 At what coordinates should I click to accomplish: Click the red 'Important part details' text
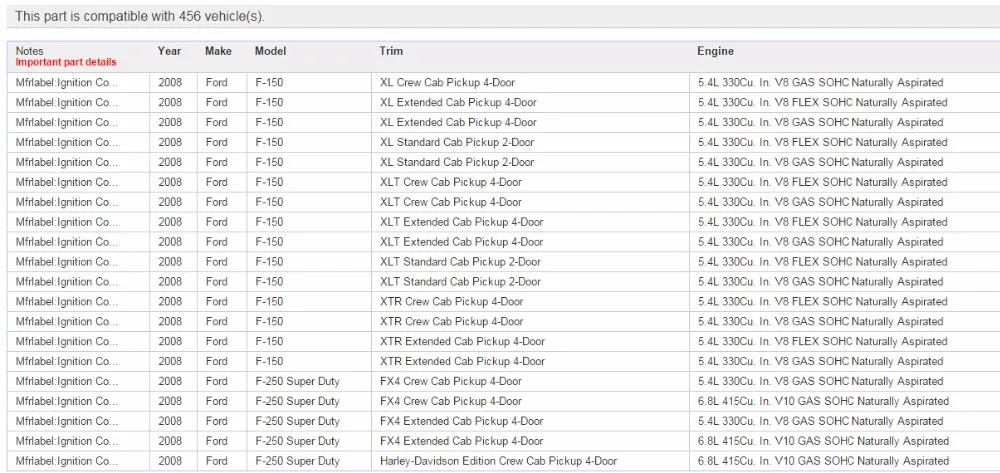66,62
